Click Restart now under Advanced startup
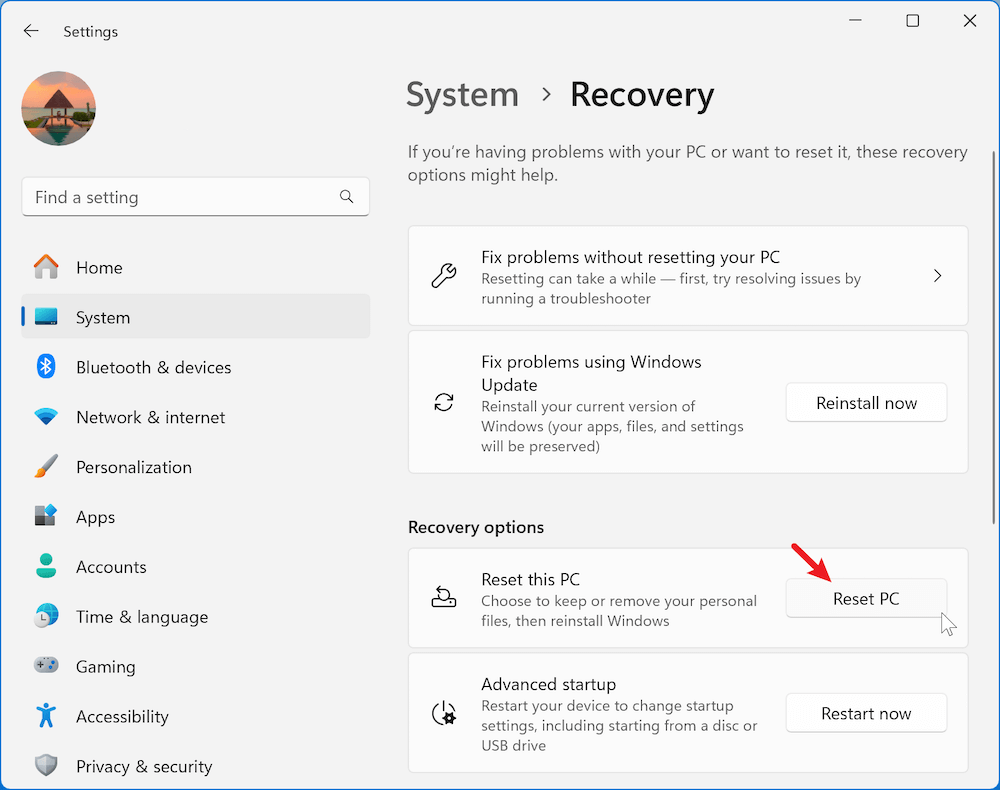The width and height of the screenshot is (1000, 790). click(866, 713)
